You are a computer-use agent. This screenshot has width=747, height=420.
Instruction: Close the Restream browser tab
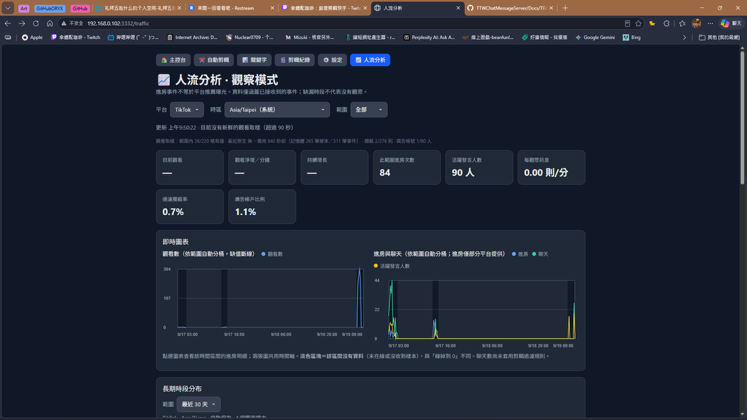[273, 8]
